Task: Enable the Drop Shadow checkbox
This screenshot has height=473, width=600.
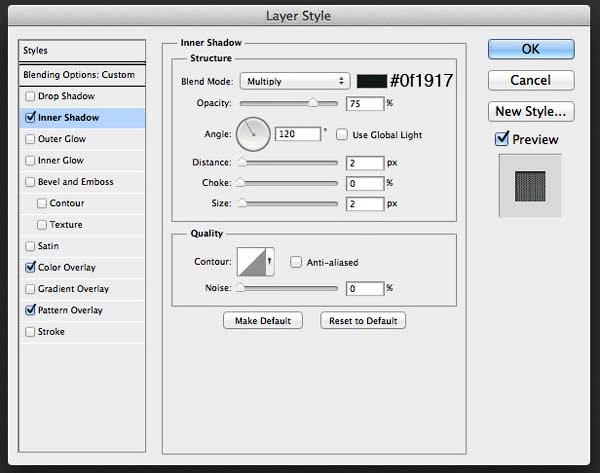Action: pos(30,96)
